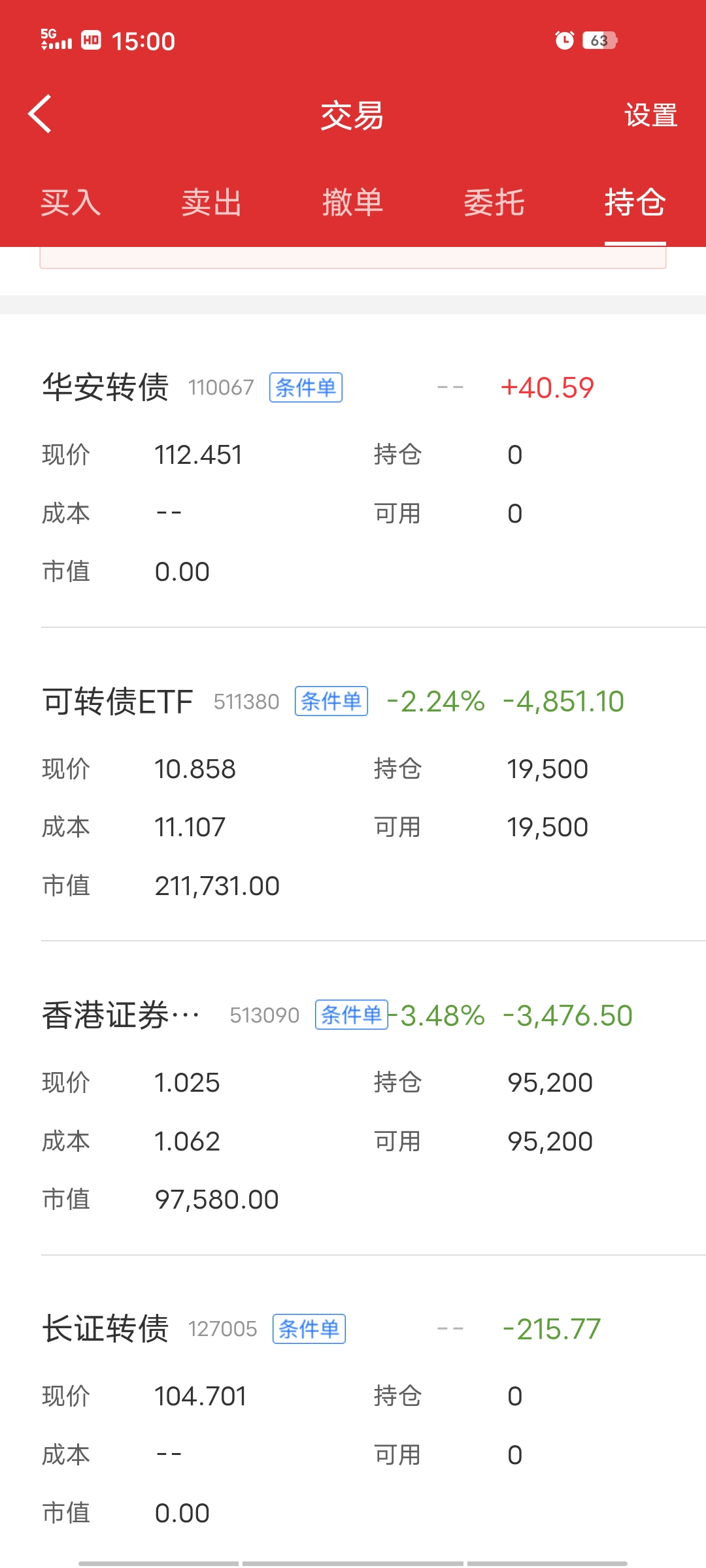
Task: Select the 持仓 tab
Action: coord(635,203)
